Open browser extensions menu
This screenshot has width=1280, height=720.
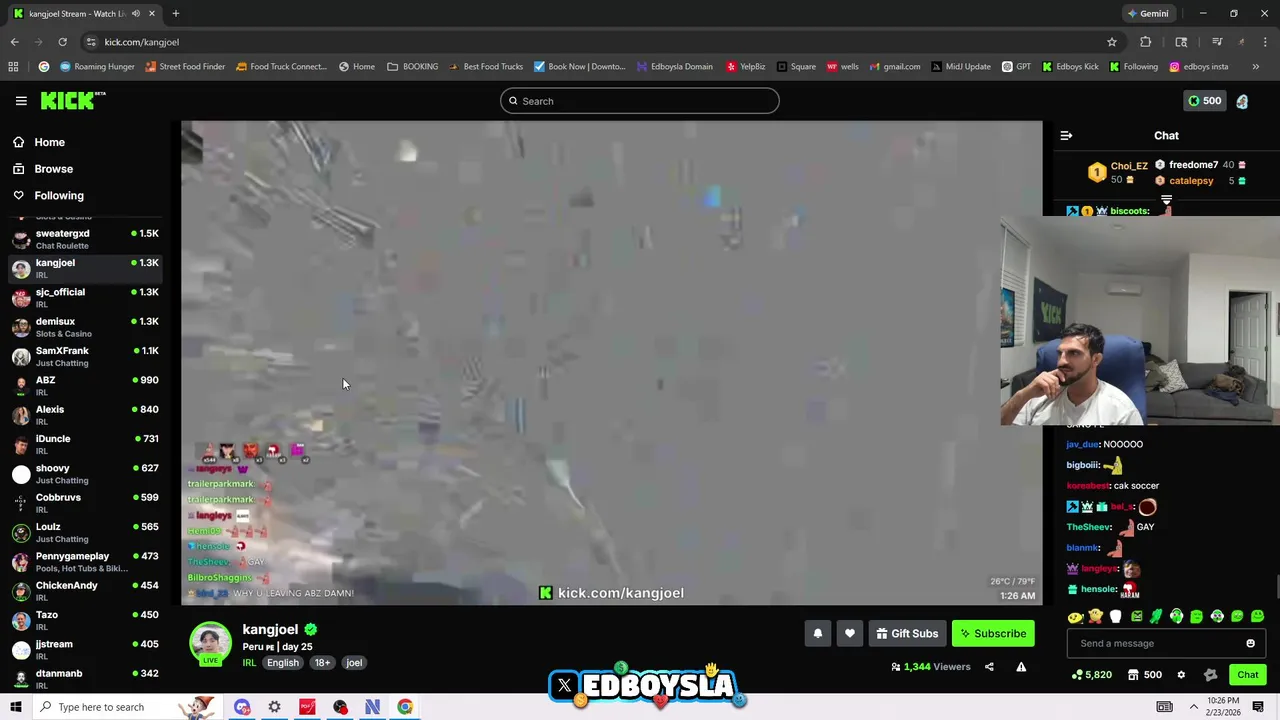coord(1145,42)
